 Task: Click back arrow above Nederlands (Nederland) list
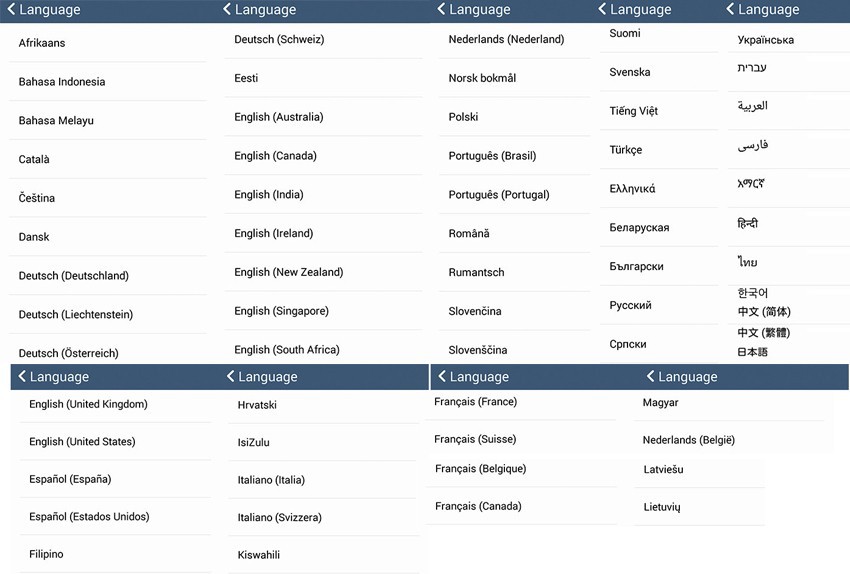tap(441, 10)
